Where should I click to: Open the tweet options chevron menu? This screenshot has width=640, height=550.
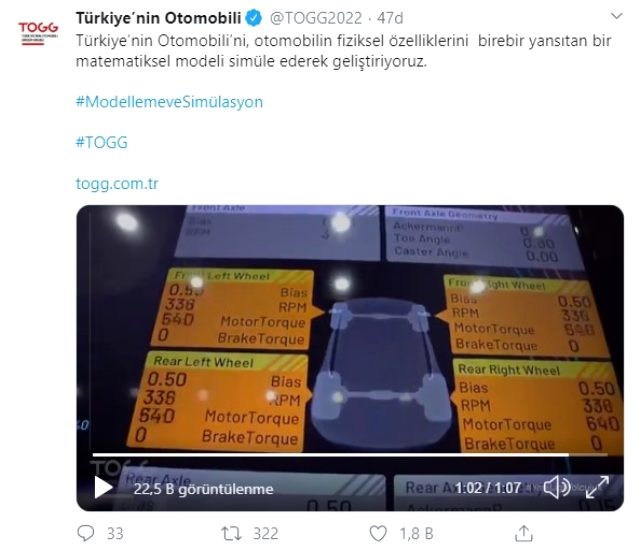(x=616, y=16)
